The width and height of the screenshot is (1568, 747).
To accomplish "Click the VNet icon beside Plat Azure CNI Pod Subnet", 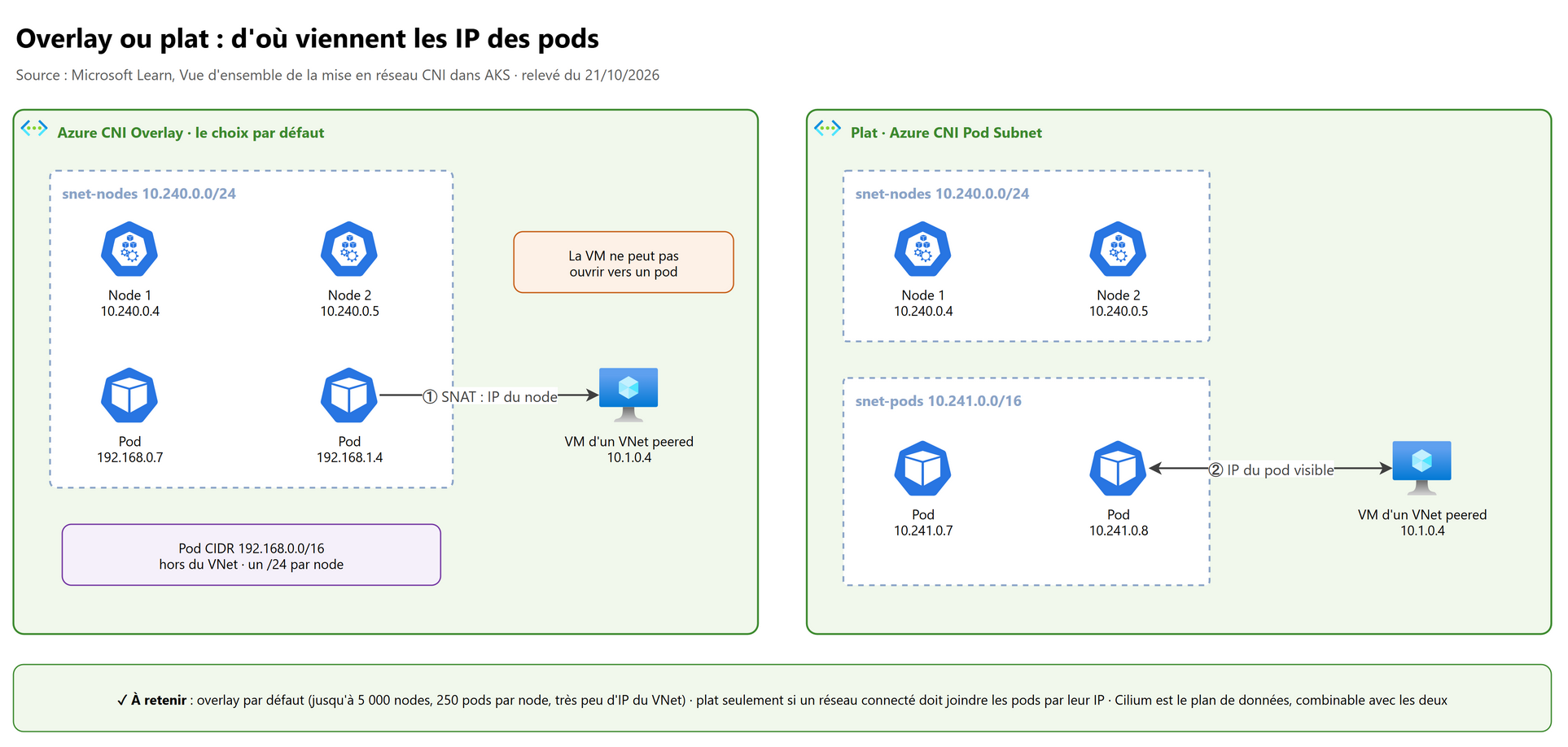I will pyautogui.click(x=827, y=129).
